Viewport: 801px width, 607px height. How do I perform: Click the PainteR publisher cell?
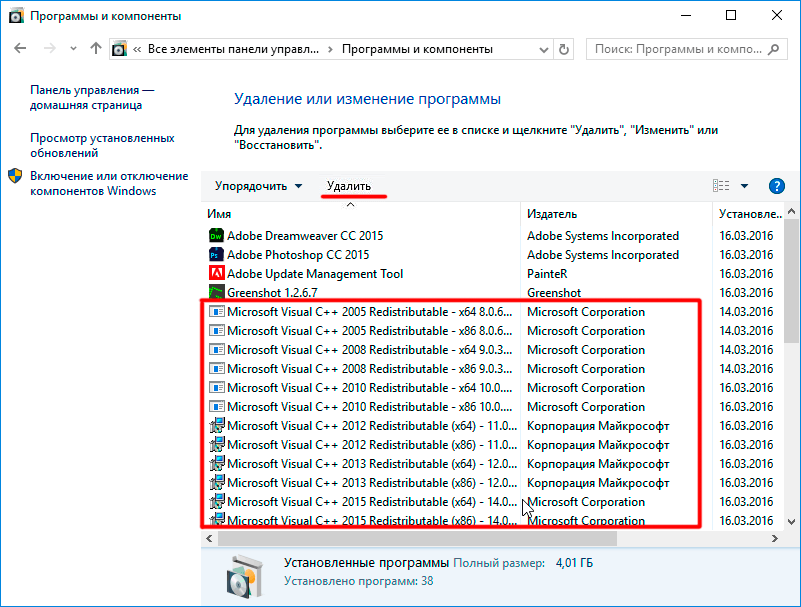[x=547, y=274]
